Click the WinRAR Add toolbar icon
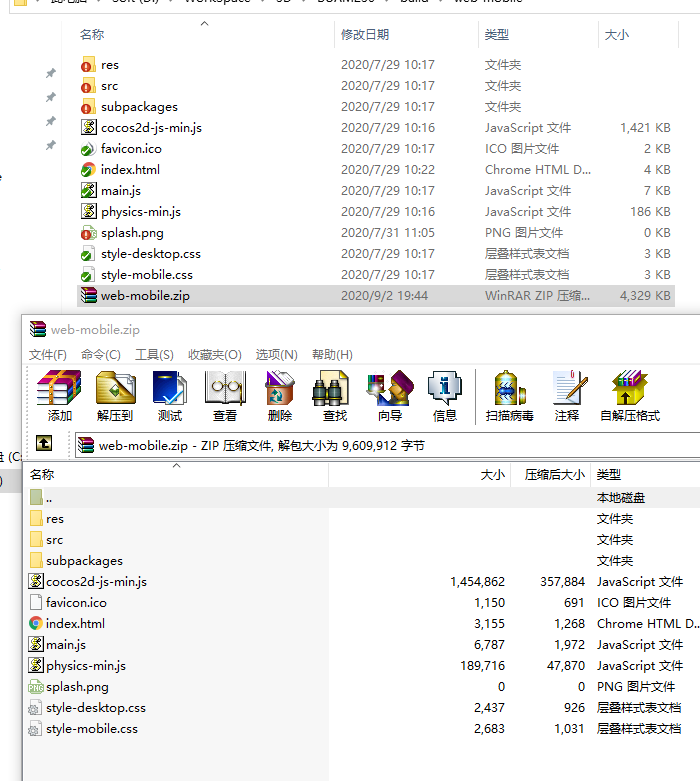 click(x=59, y=388)
